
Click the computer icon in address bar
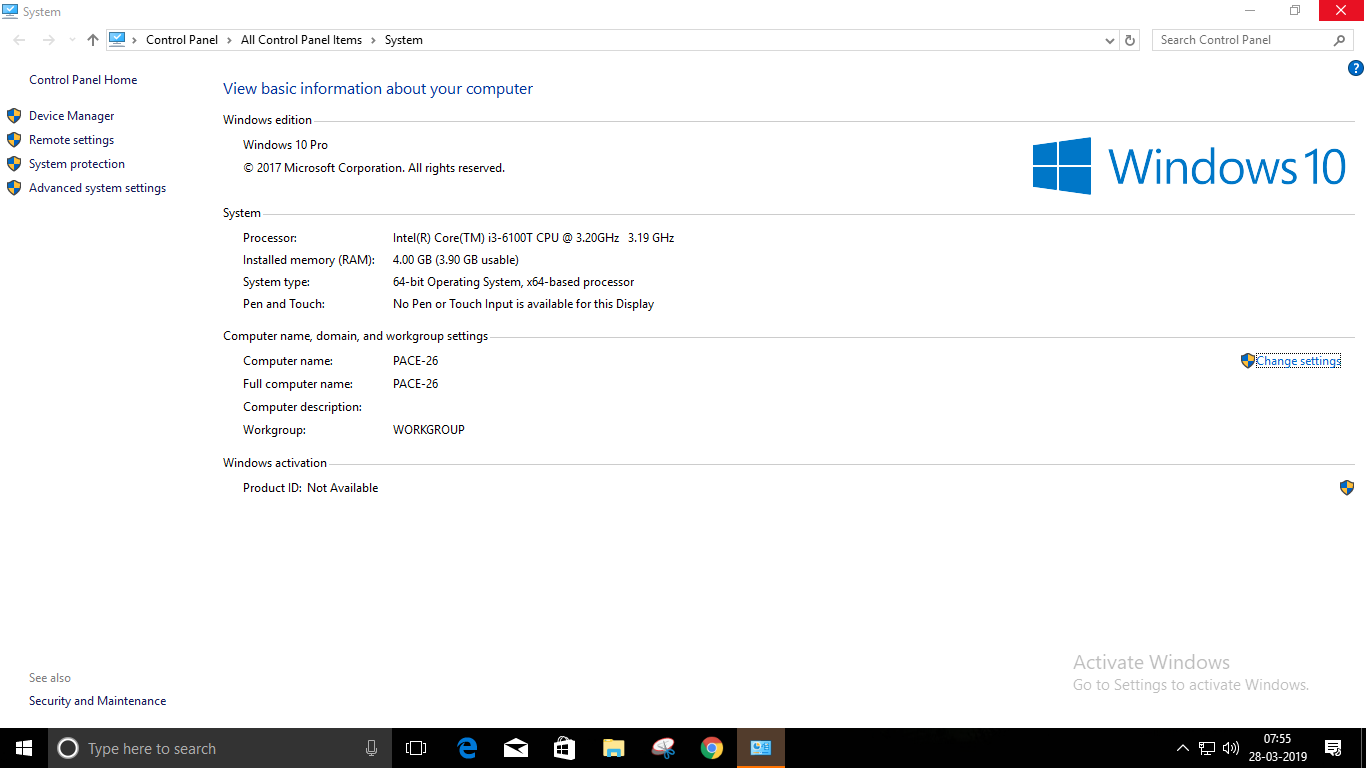pyautogui.click(x=117, y=40)
